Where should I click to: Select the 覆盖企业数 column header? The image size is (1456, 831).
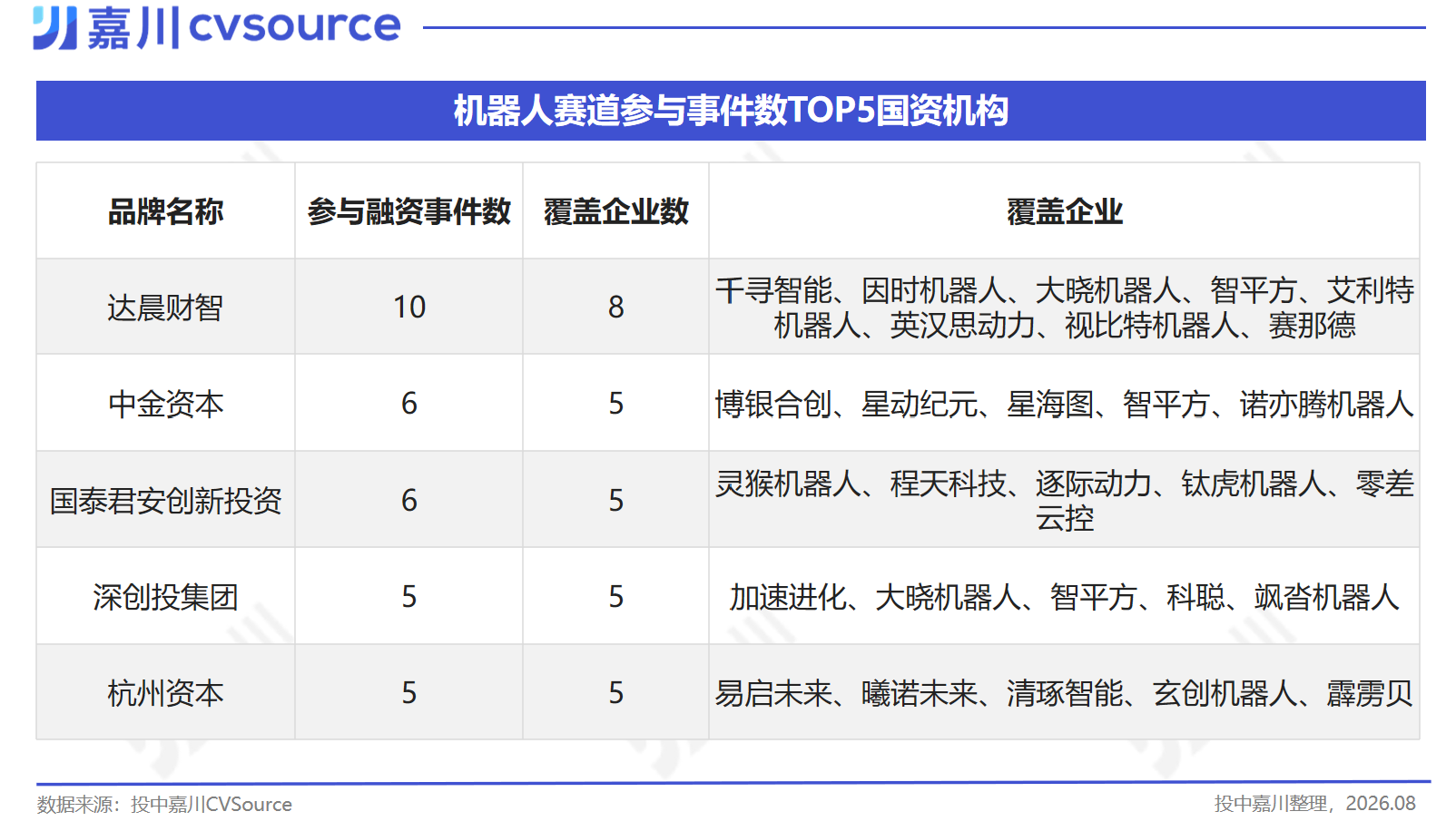click(616, 211)
